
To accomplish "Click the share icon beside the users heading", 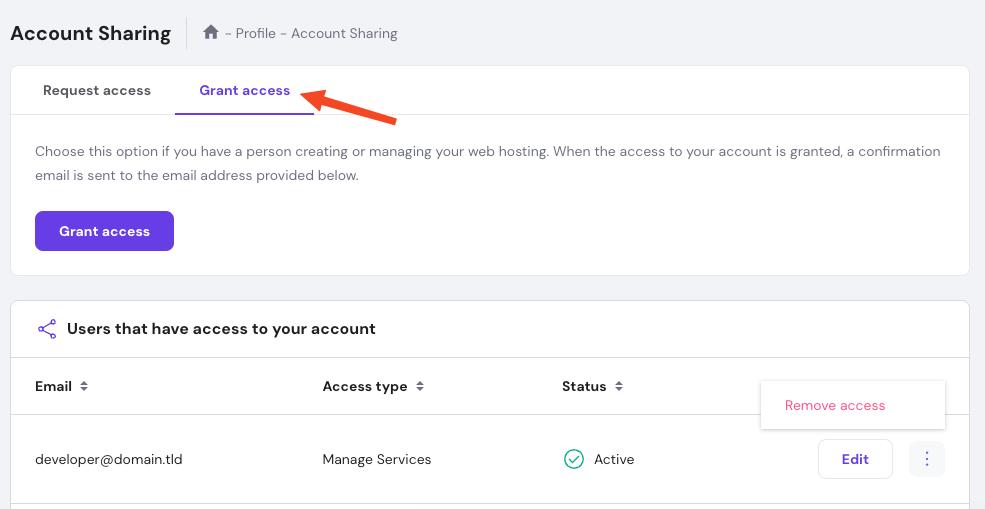I will pyautogui.click(x=47, y=329).
